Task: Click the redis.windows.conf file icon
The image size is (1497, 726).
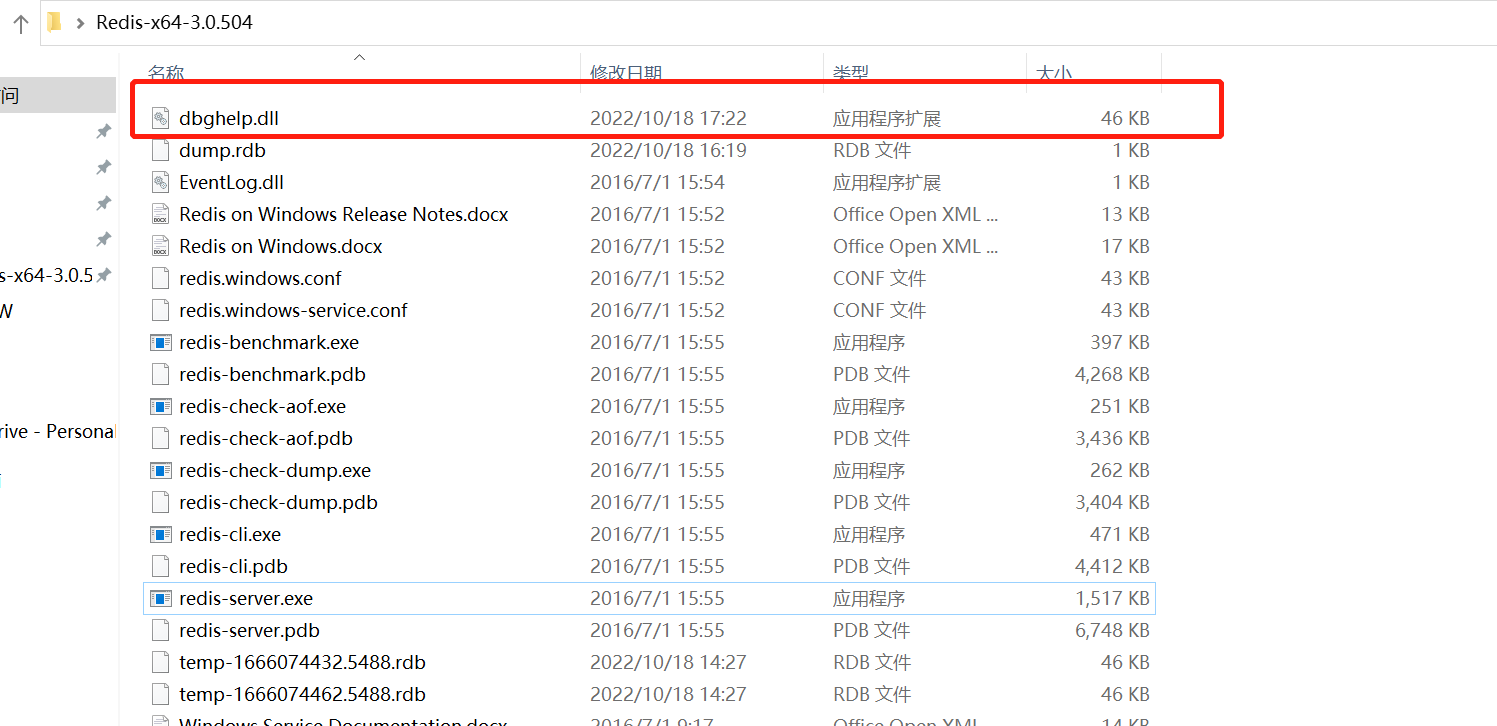Action: [160, 278]
